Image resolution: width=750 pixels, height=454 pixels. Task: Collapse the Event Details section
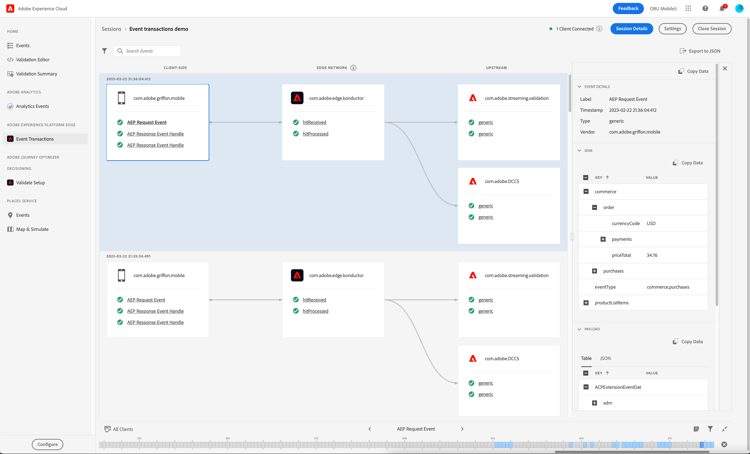579,87
